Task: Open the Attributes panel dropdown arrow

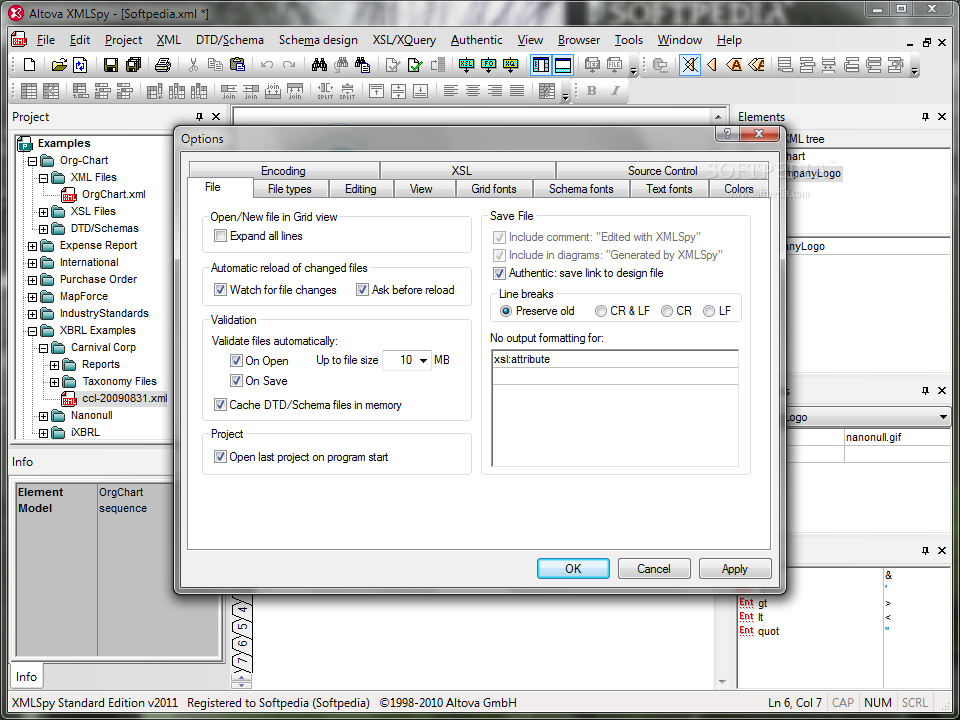Action: [x=943, y=418]
